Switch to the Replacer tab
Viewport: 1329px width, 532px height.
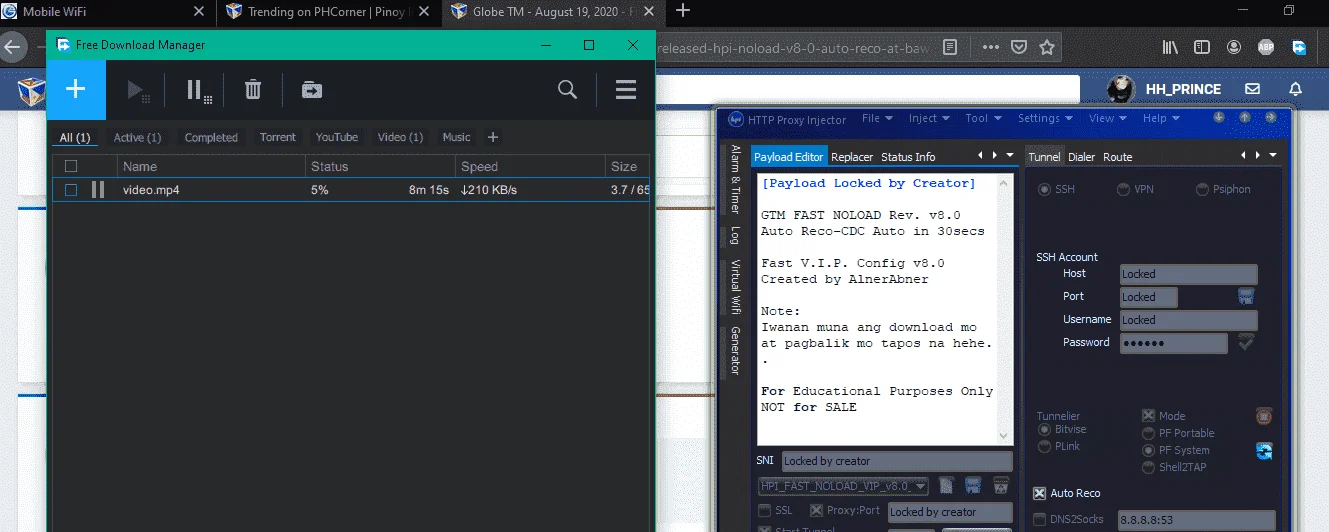852,157
